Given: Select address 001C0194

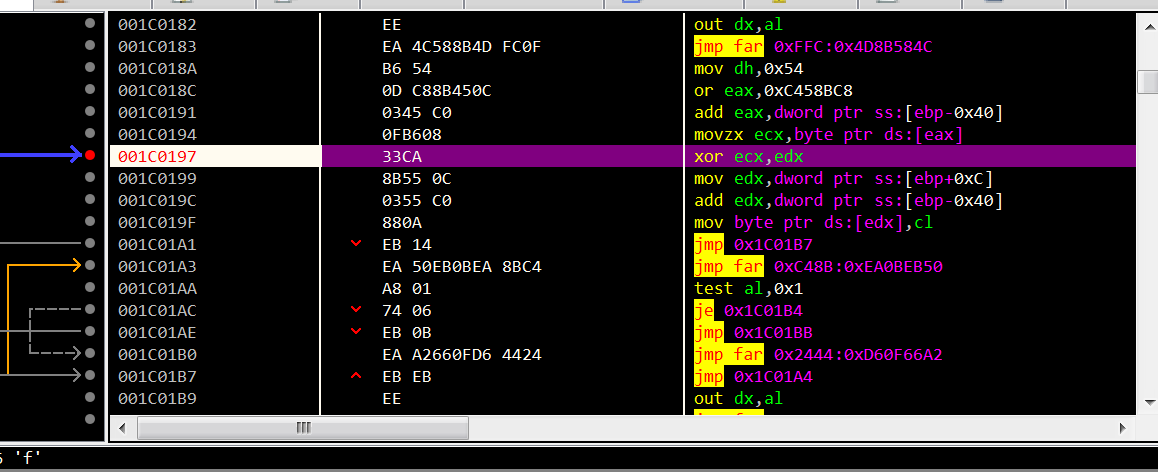Looking at the screenshot, I should [x=157, y=135].
